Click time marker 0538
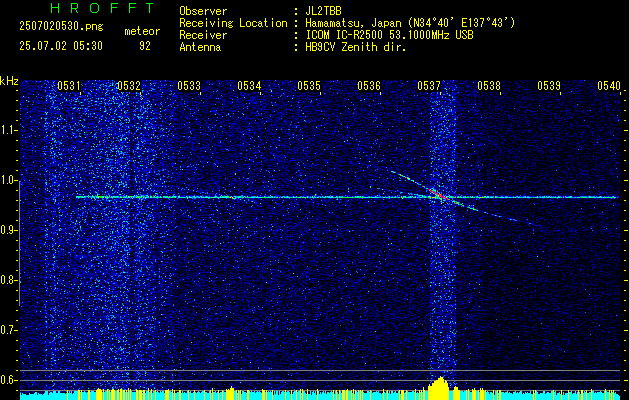This screenshot has width=629, height=400. 489,85
